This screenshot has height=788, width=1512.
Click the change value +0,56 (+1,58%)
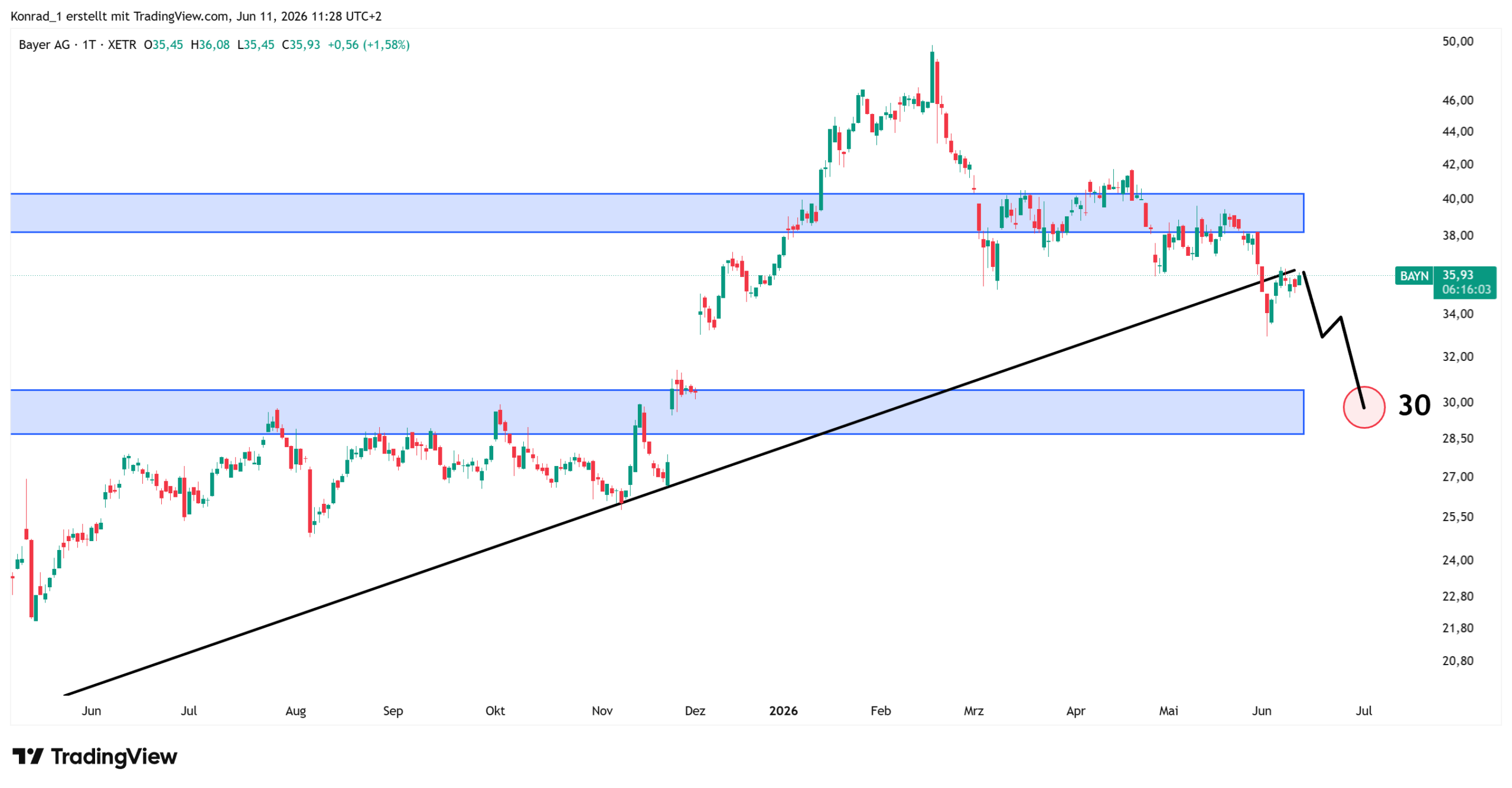[x=369, y=45]
